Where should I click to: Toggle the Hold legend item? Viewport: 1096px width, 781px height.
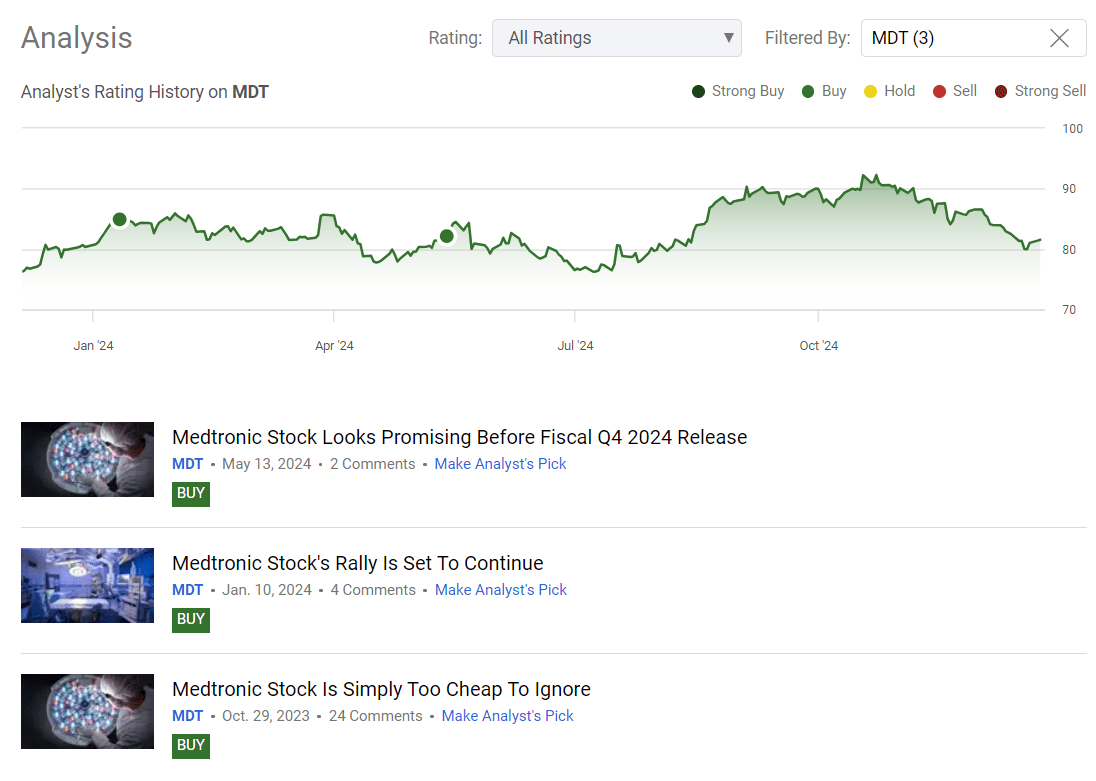pos(889,91)
